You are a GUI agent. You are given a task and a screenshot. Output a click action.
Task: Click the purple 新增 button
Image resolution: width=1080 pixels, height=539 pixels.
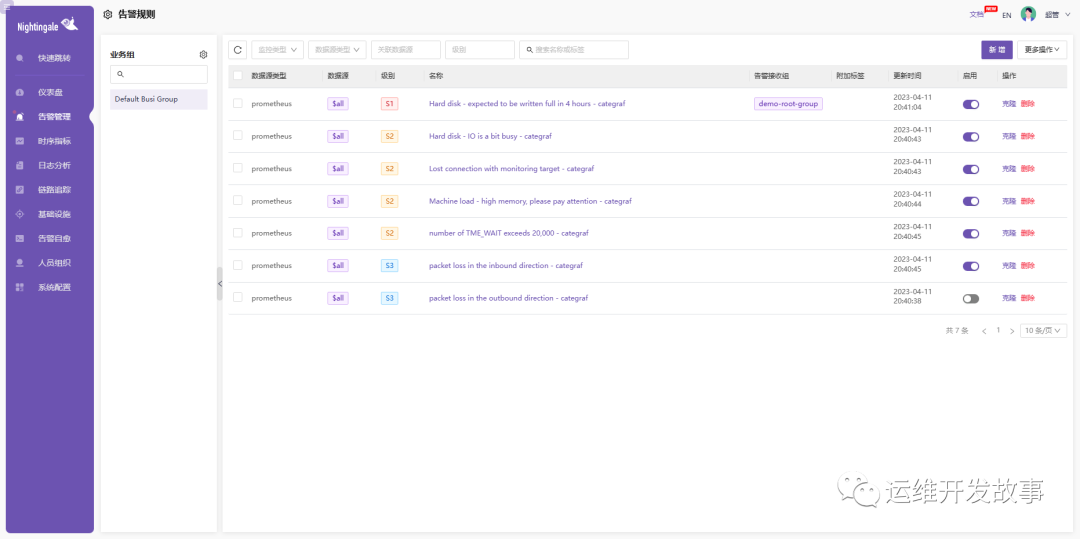point(996,49)
